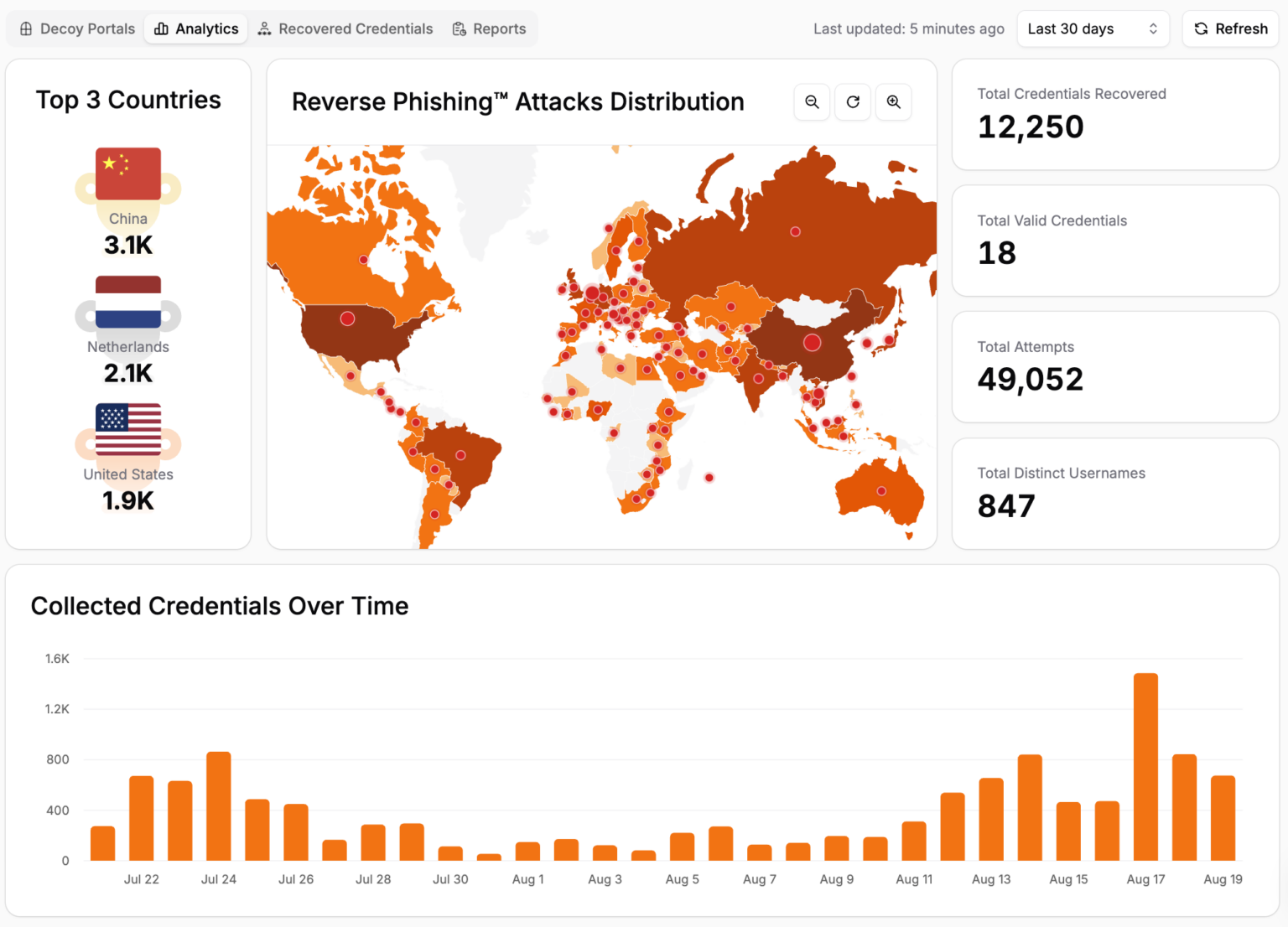Click the map reset rotation icon

click(x=853, y=102)
